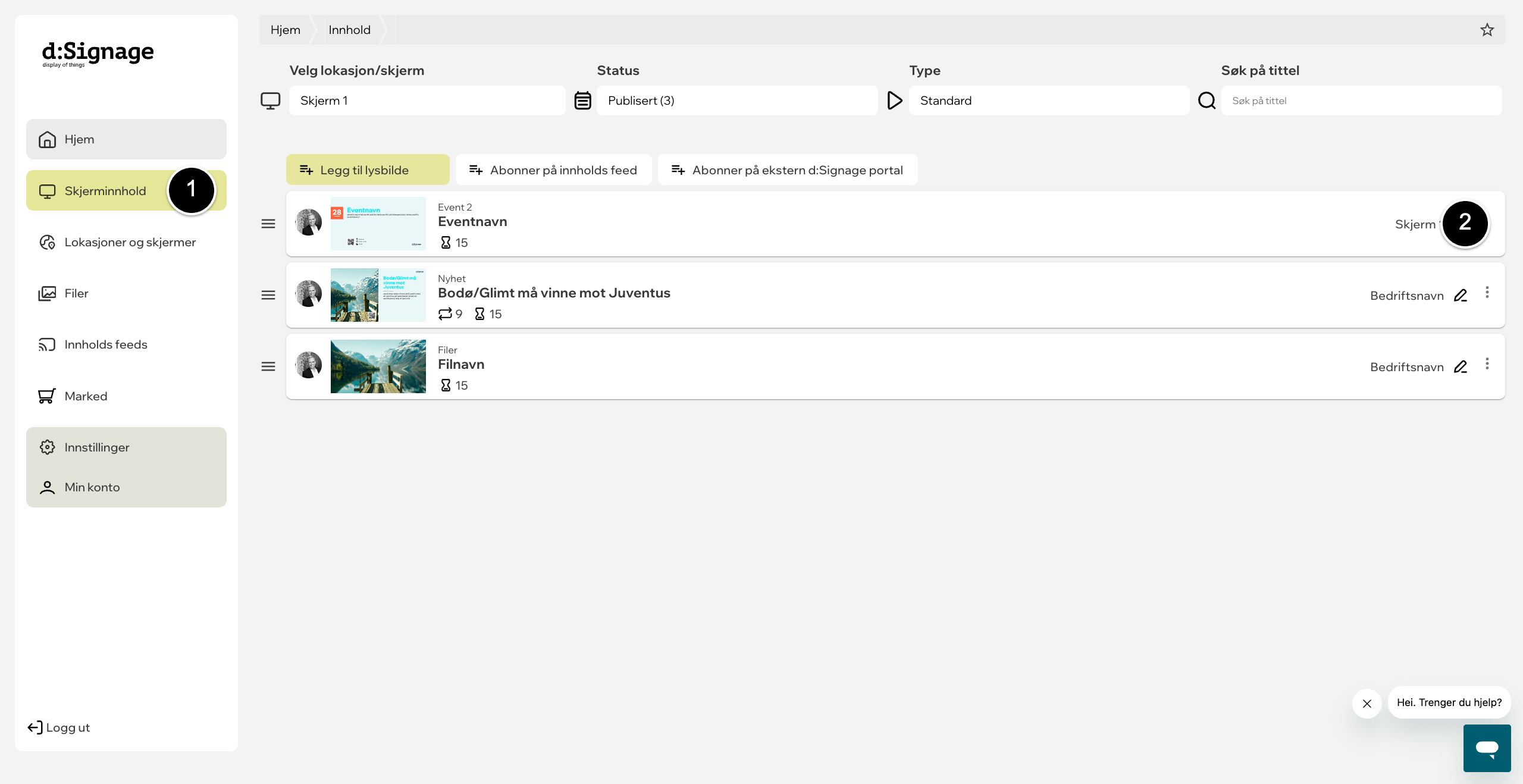This screenshot has height=784, width=1523.
Task: Open Innstillinger settings
Action: pyautogui.click(x=126, y=447)
